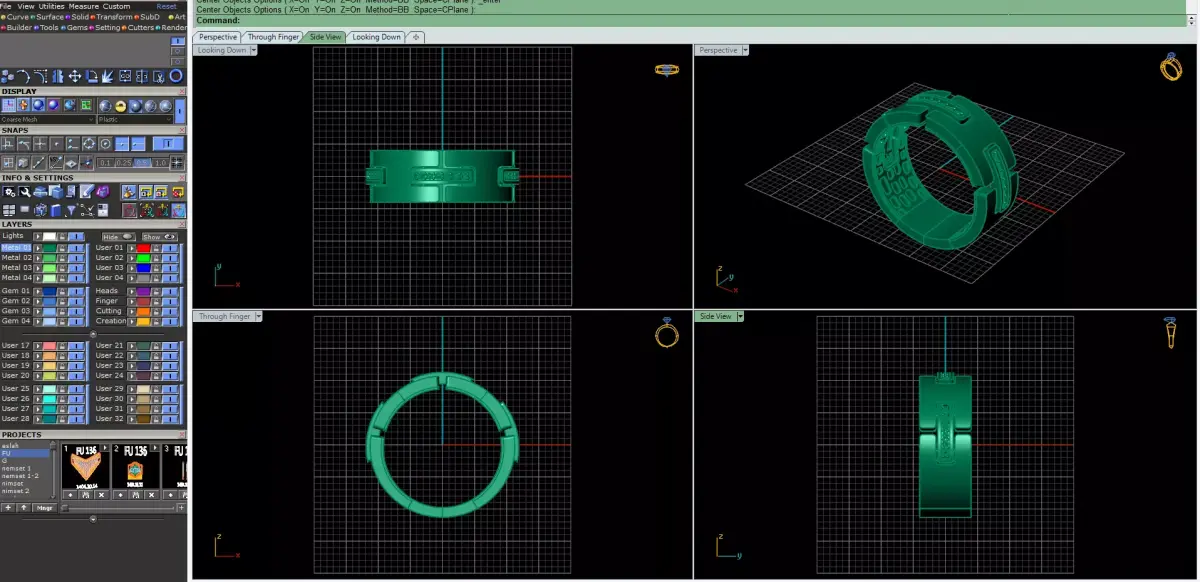Click the grid crosshair icon beside 1.0 snap
Image resolution: width=1200 pixels, height=582 pixels.
point(177,163)
